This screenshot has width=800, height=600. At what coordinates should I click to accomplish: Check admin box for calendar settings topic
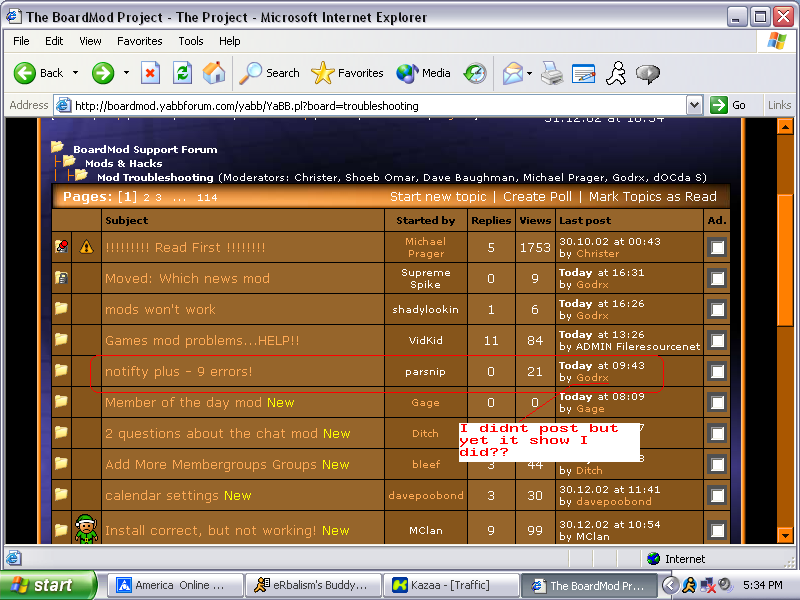[717, 495]
